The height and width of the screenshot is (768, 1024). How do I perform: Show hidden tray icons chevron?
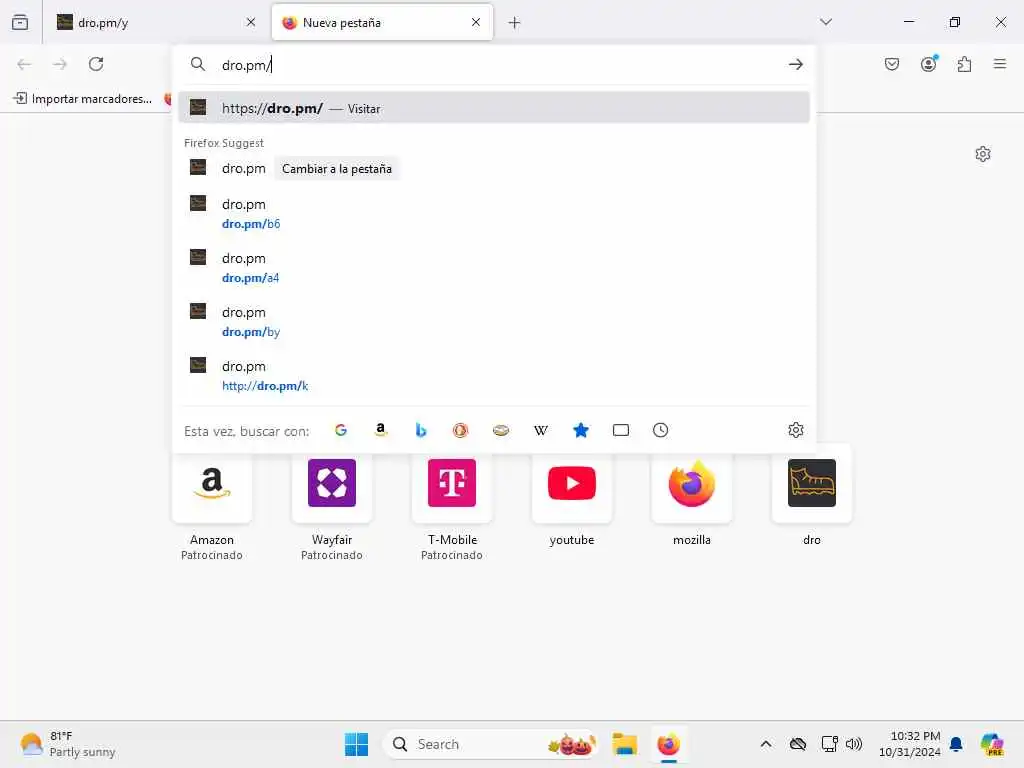766,744
